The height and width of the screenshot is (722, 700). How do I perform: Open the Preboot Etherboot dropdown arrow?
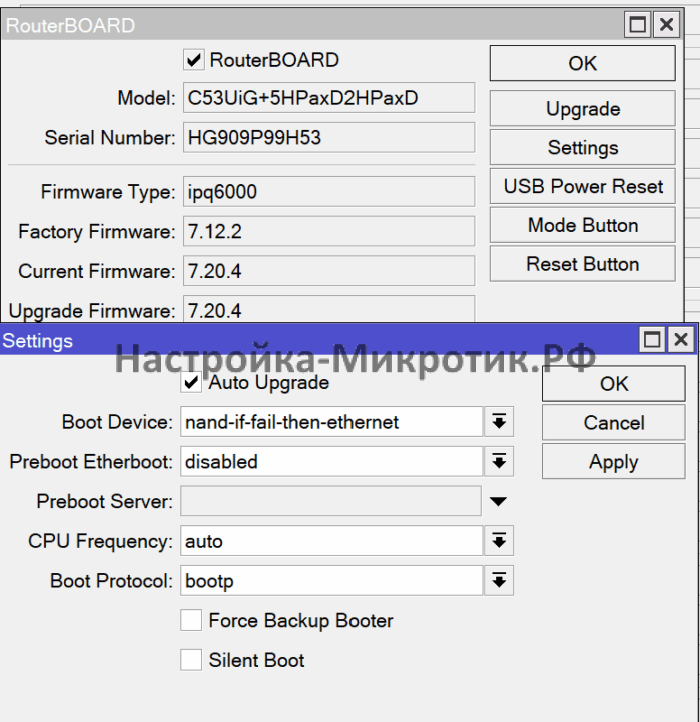[x=498, y=462]
